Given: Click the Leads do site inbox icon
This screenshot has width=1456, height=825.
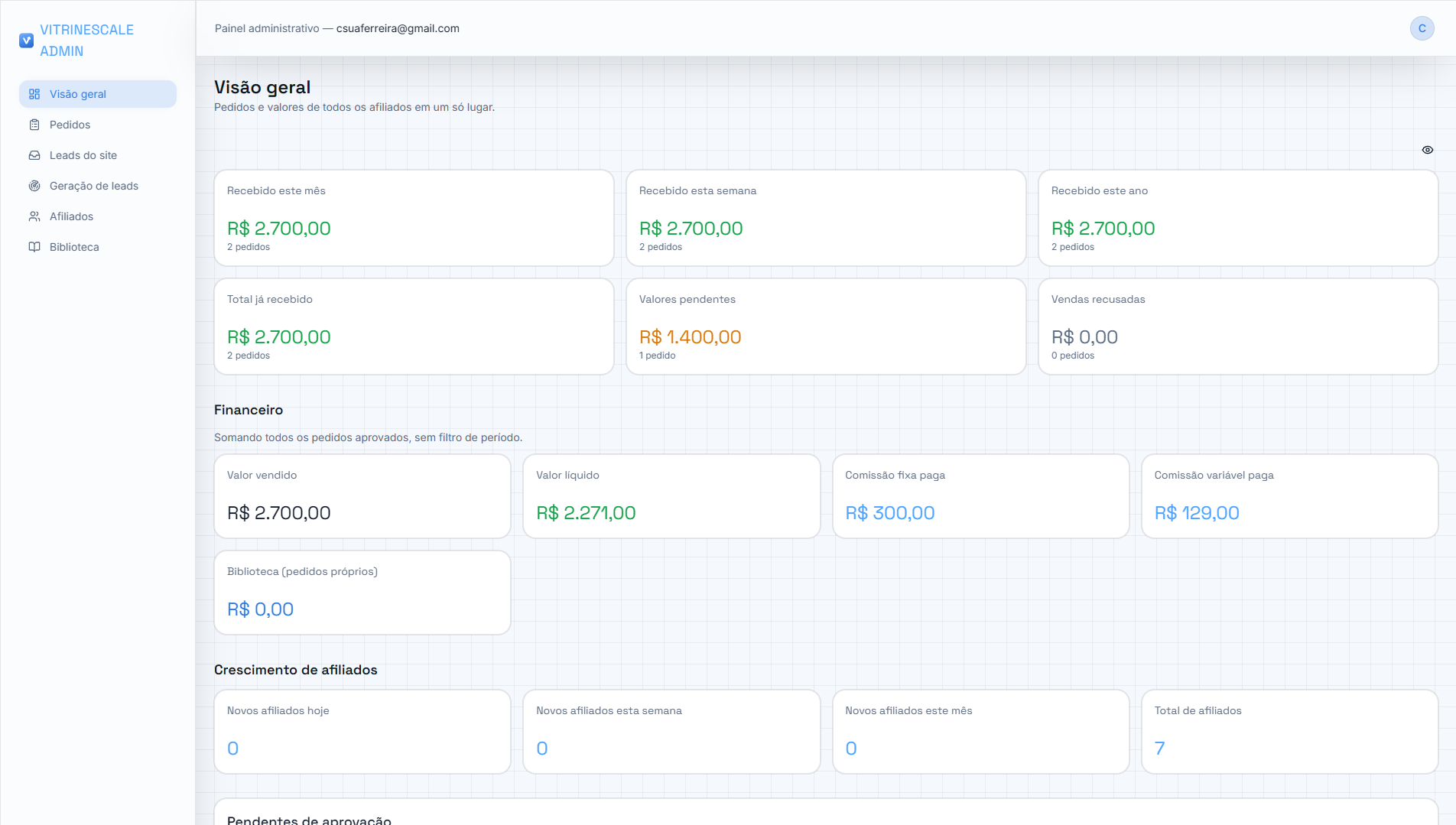Looking at the screenshot, I should coord(34,155).
